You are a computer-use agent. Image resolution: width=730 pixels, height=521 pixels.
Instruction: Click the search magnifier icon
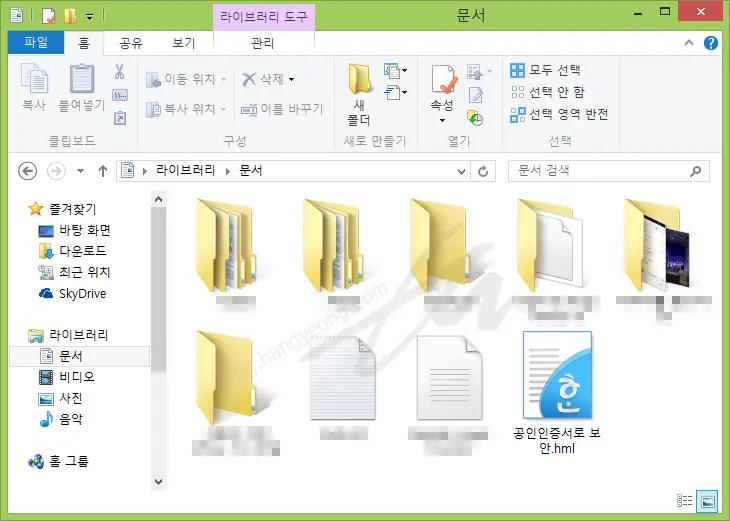[x=696, y=171]
